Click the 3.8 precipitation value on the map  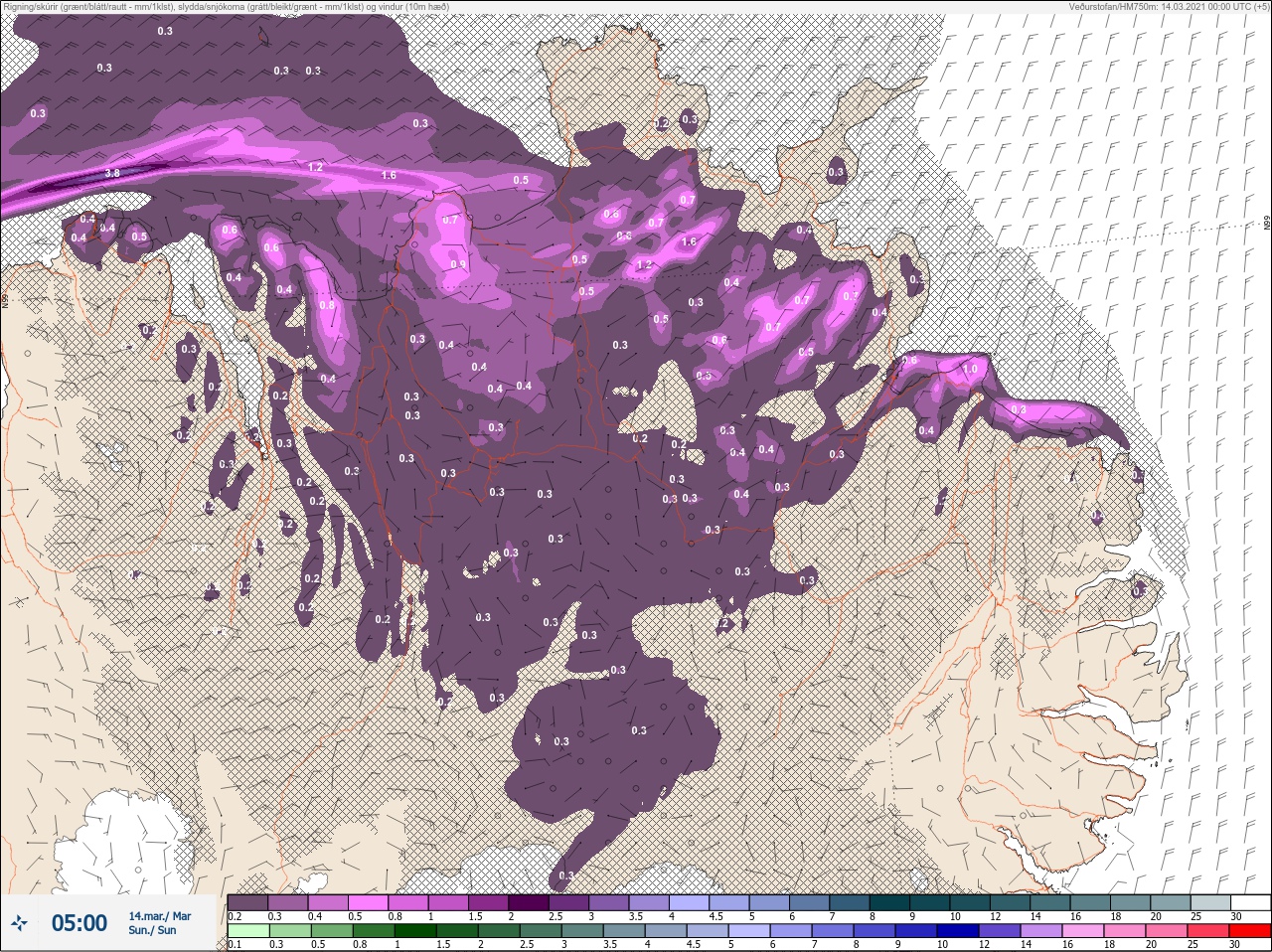[112, 173]
